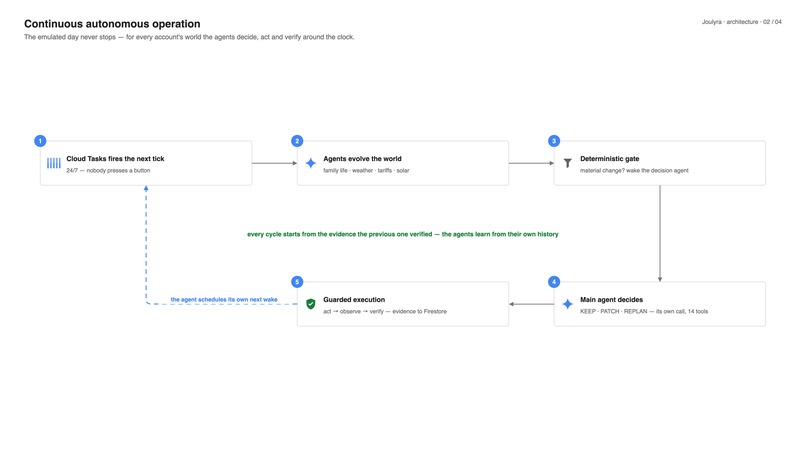The height and width of the screenshot is (453, 806).
Task: Click "material change? wake the decision agent"
Action: coord(634,170)
